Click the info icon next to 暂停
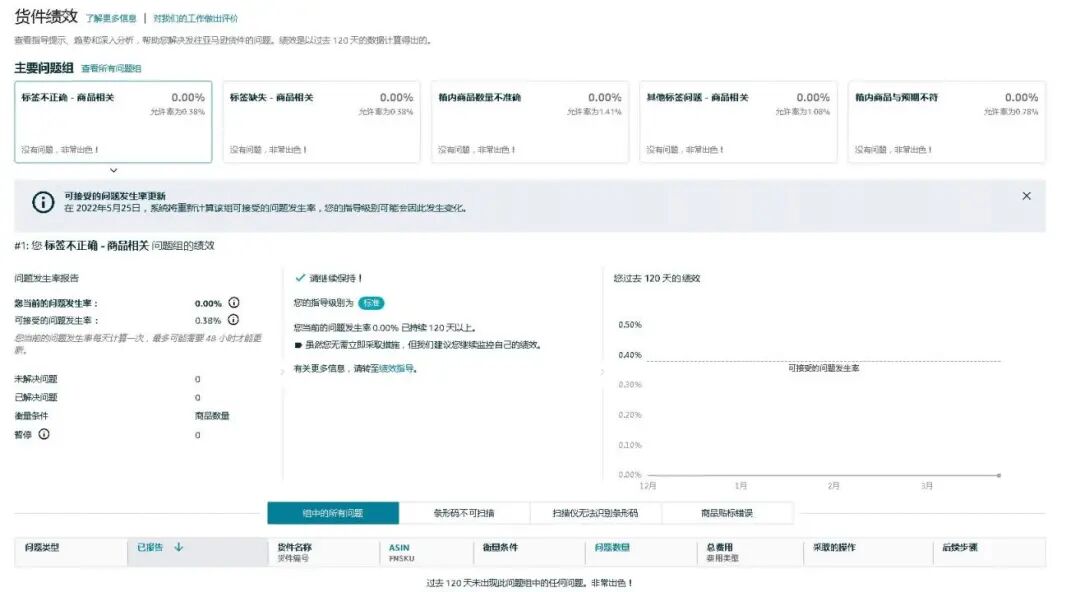The image size is (1080, 592). point(44,432)
